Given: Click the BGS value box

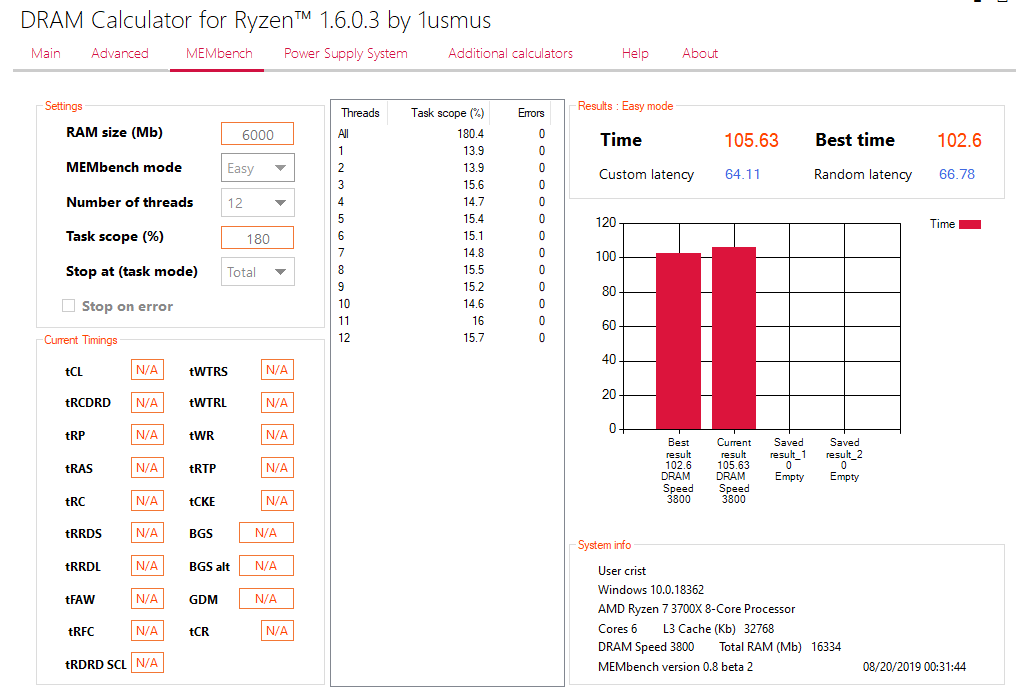Looking at the screenshot, I should [266, 533].
